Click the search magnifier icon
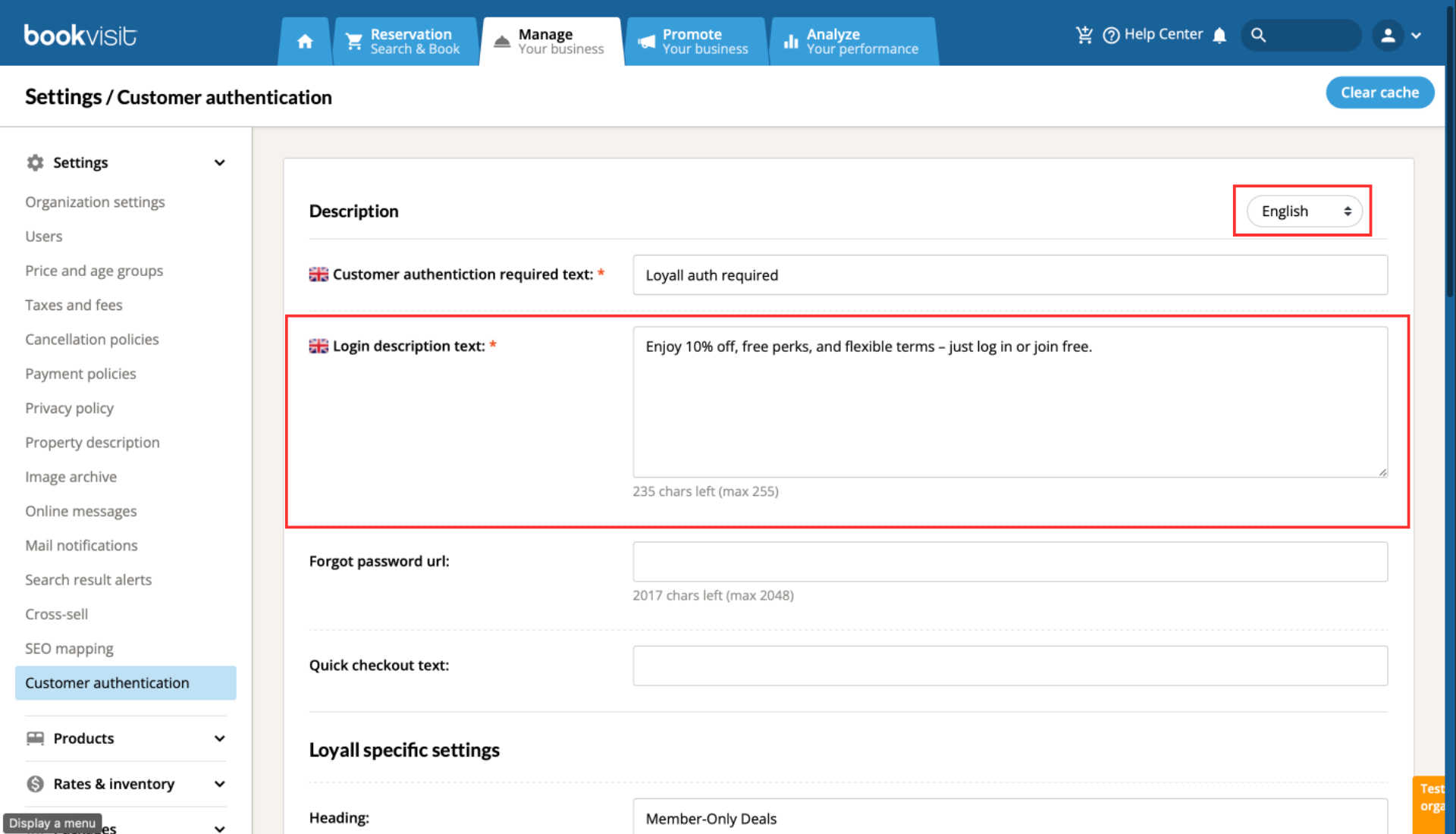The image size is (1456, 834). 1258,36
